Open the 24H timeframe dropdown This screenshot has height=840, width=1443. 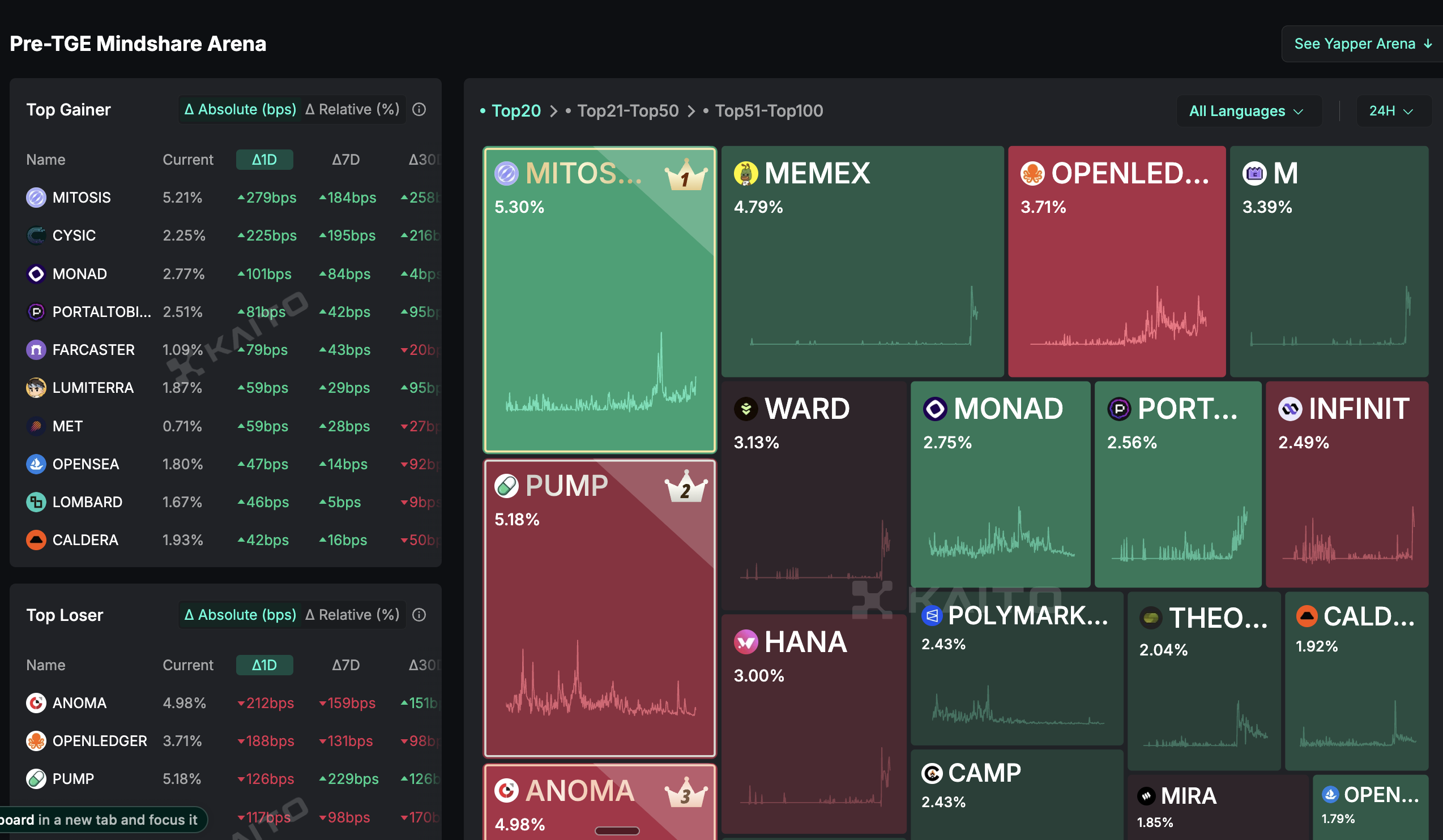[1393, 111]
